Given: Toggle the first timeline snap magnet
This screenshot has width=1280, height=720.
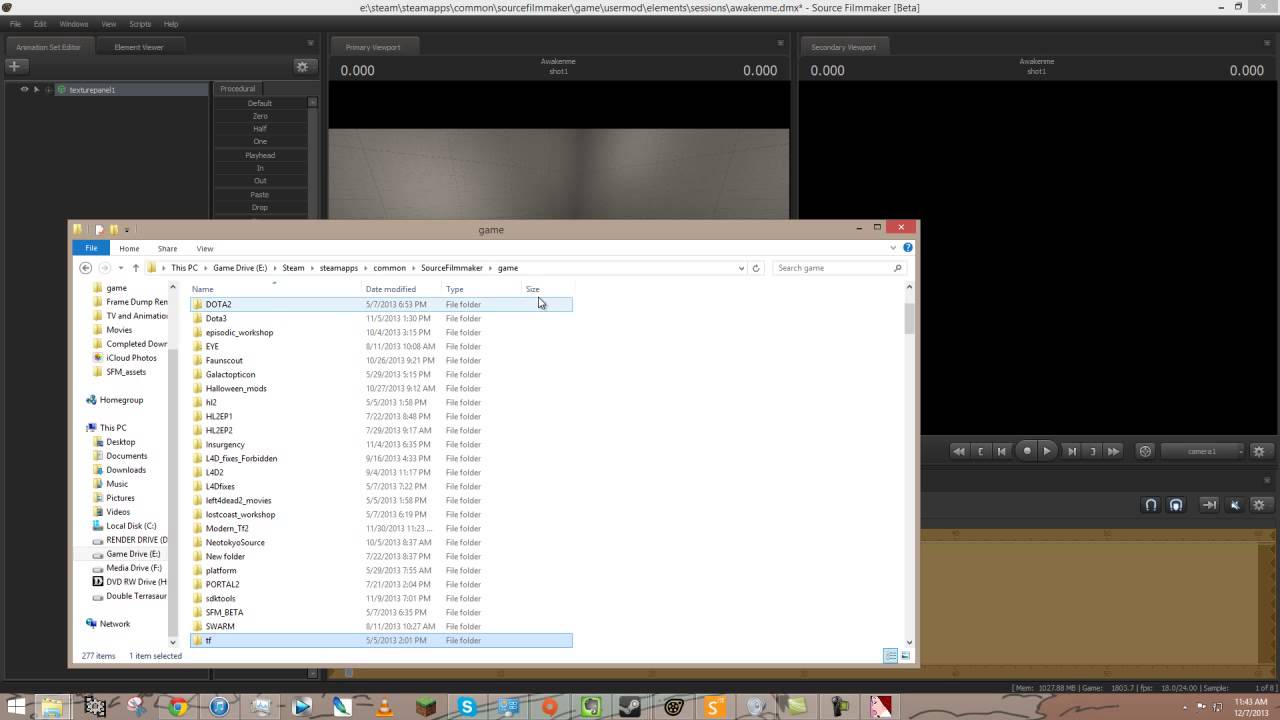Looking at the screenshot, I should [1151, 505].
